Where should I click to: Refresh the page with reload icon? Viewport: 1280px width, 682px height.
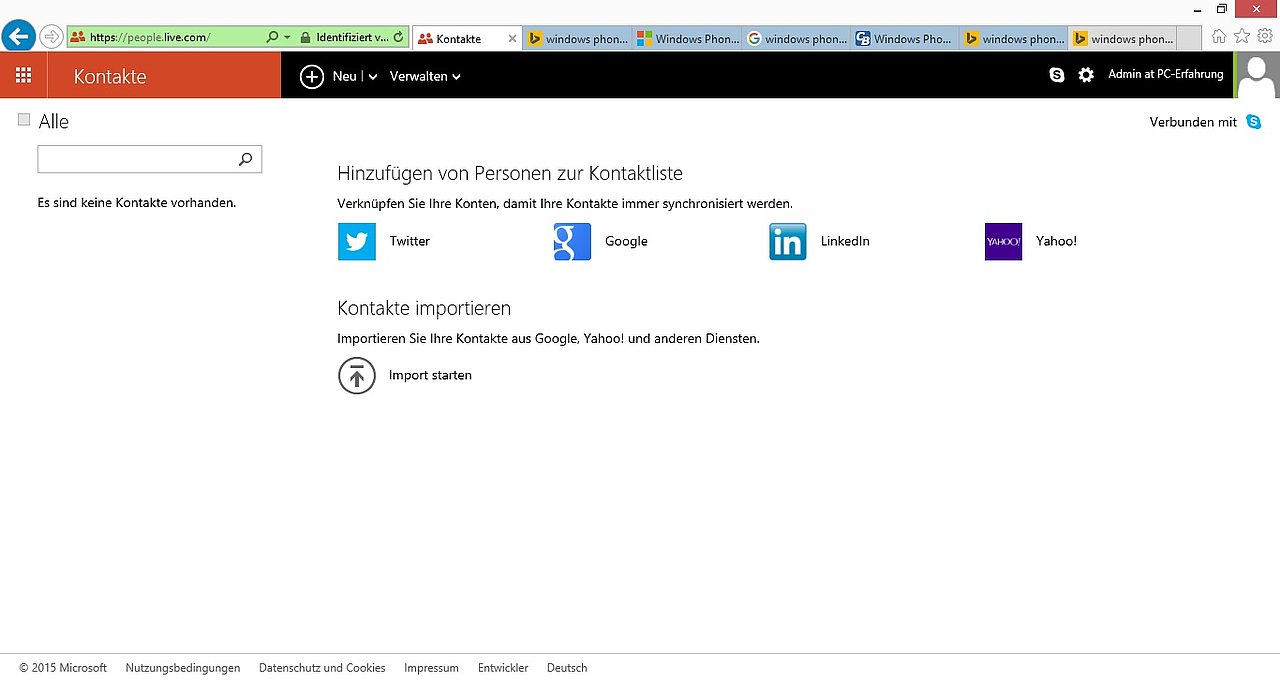pos(399,37)
